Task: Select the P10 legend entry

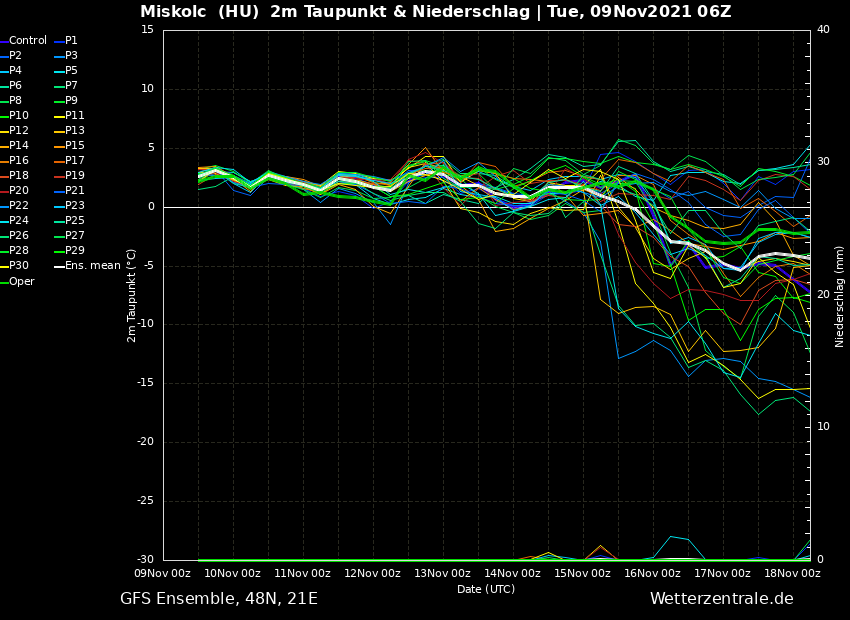Action: pyautogui.click(x=19, y=116)
